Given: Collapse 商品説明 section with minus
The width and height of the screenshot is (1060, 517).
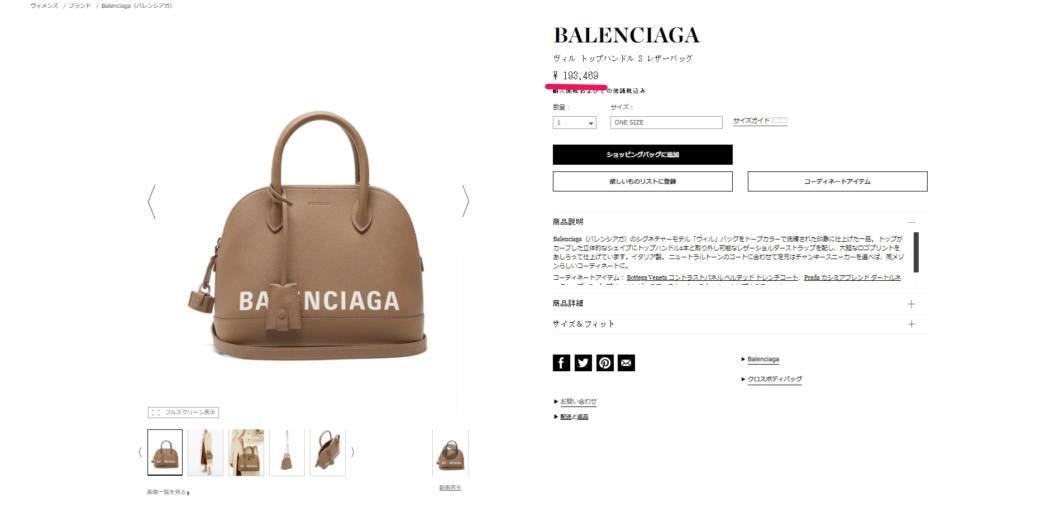Looking at the screenshot, I should [911, 222].
